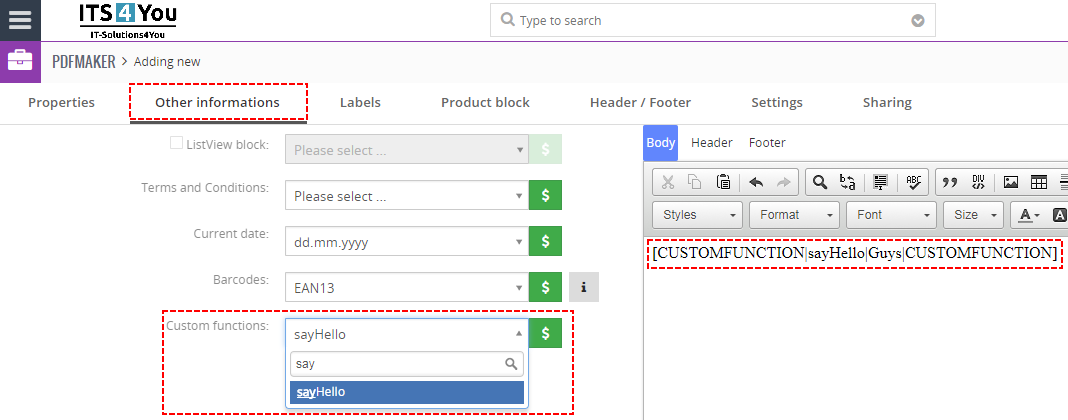
Task: Open the text color picker
Action: (x=1028, y=214)
